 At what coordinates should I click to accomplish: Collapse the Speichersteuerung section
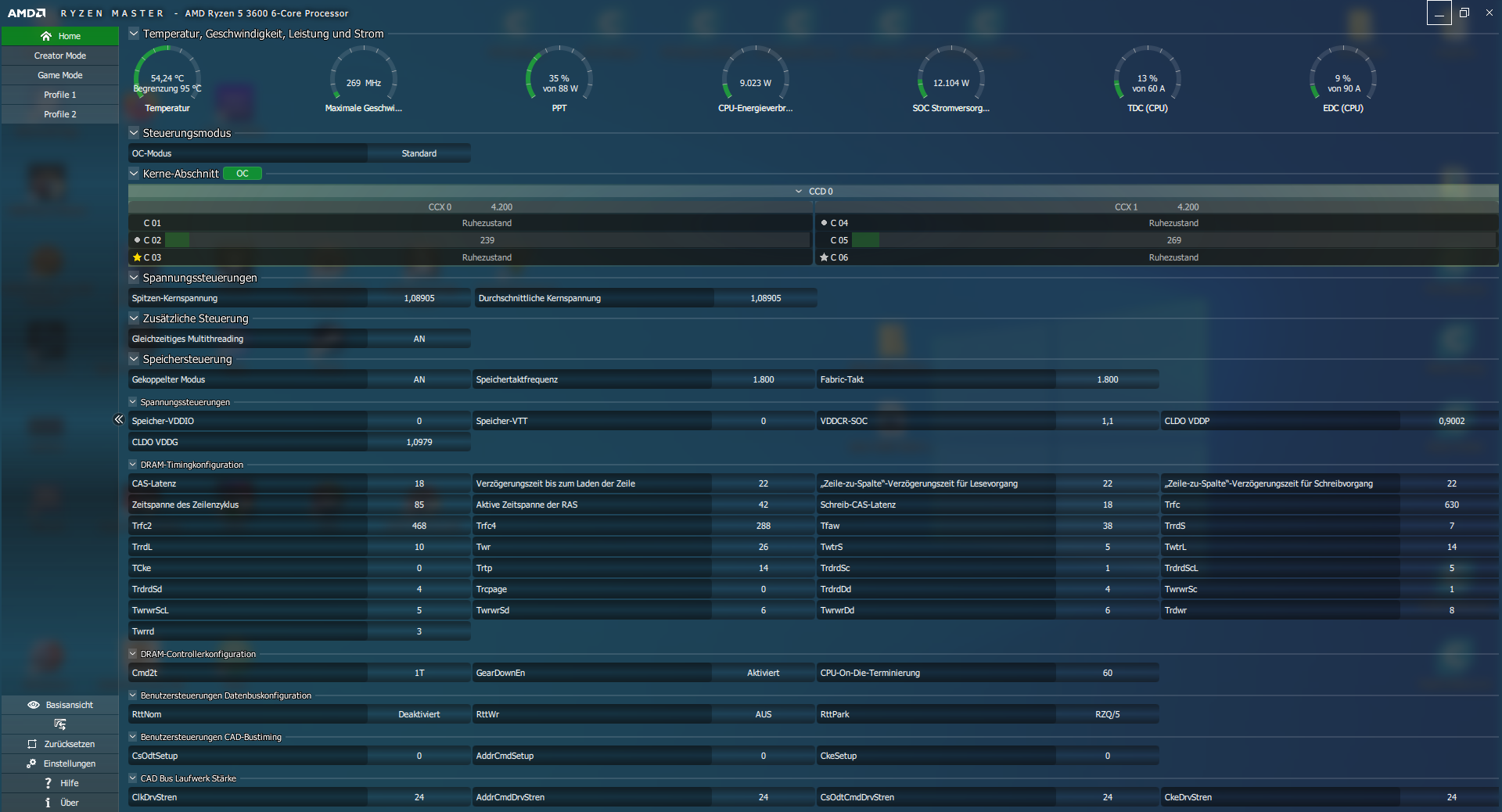coord(134,359)
